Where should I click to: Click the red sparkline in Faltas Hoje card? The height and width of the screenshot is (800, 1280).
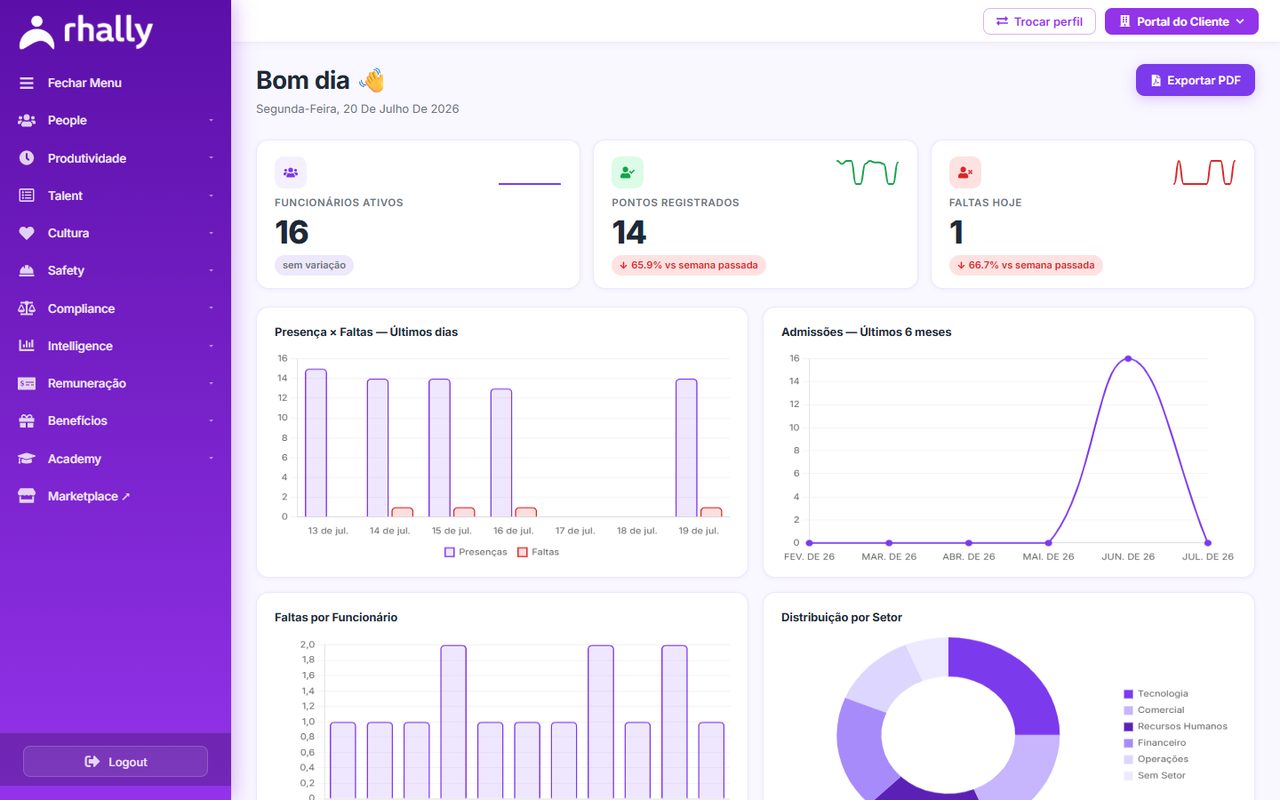pos(1205,172)
